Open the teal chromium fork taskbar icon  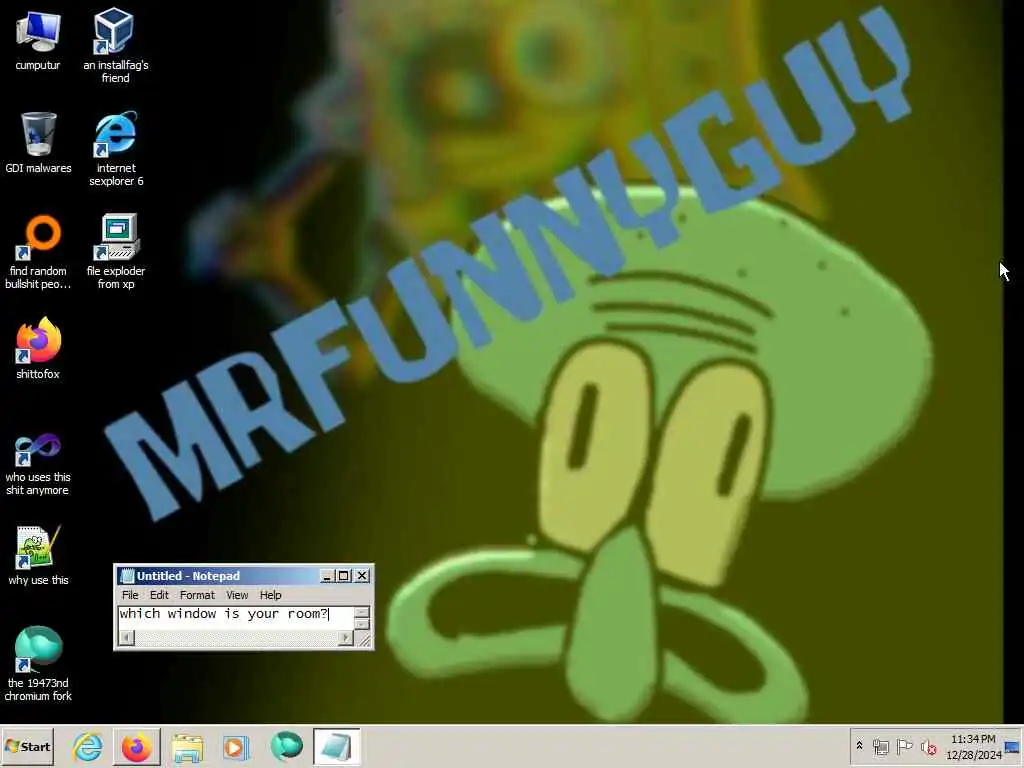[x=286, y=747]
